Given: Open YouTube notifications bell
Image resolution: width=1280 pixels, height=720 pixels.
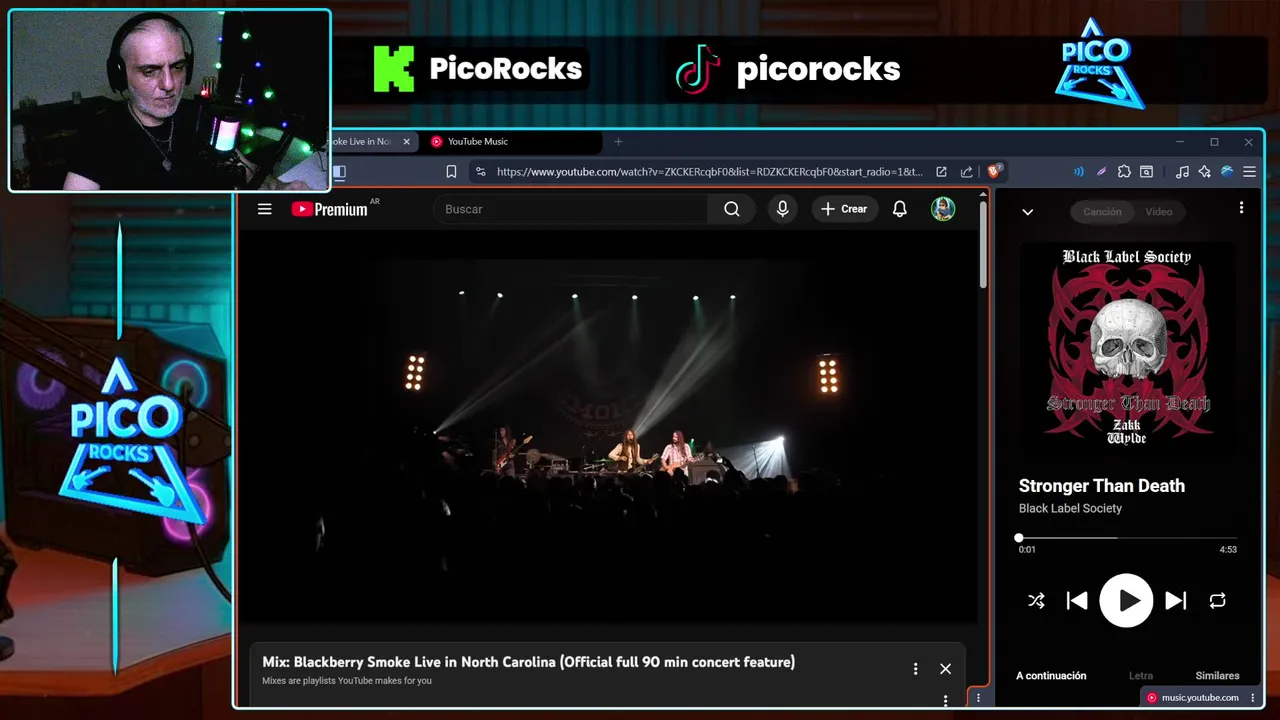Looking at the screenshot, I should (x=900, y=209).
